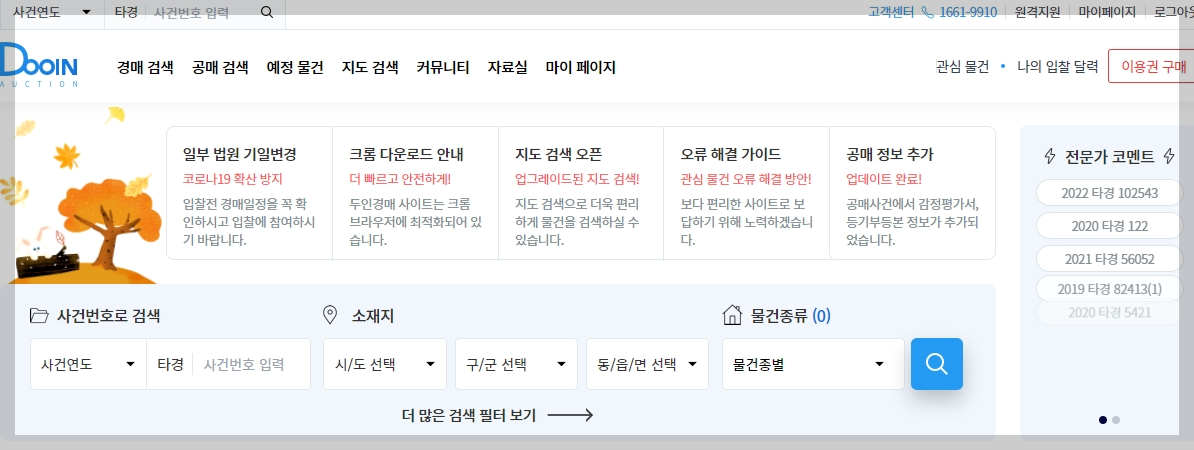
Task: Open the 사건연도 dropdown in search panel
Action: [88, 364]
